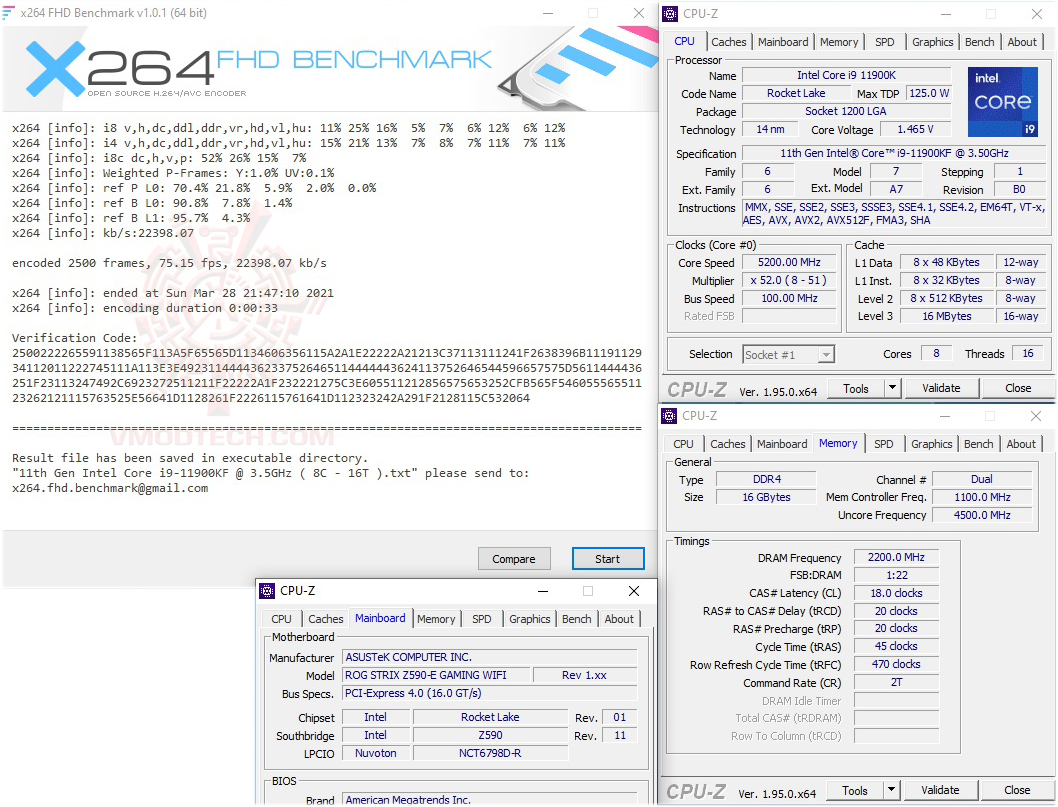This screenshot has height=807, width=1058.
Task: Open the Caches tab in the Mainboard CPU-Z window
Action: pos(325,619)
